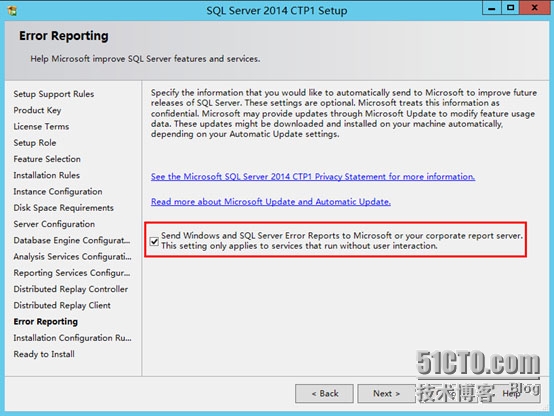
Task: Select Analysis Services Configuration step
Action: (72, 257)
